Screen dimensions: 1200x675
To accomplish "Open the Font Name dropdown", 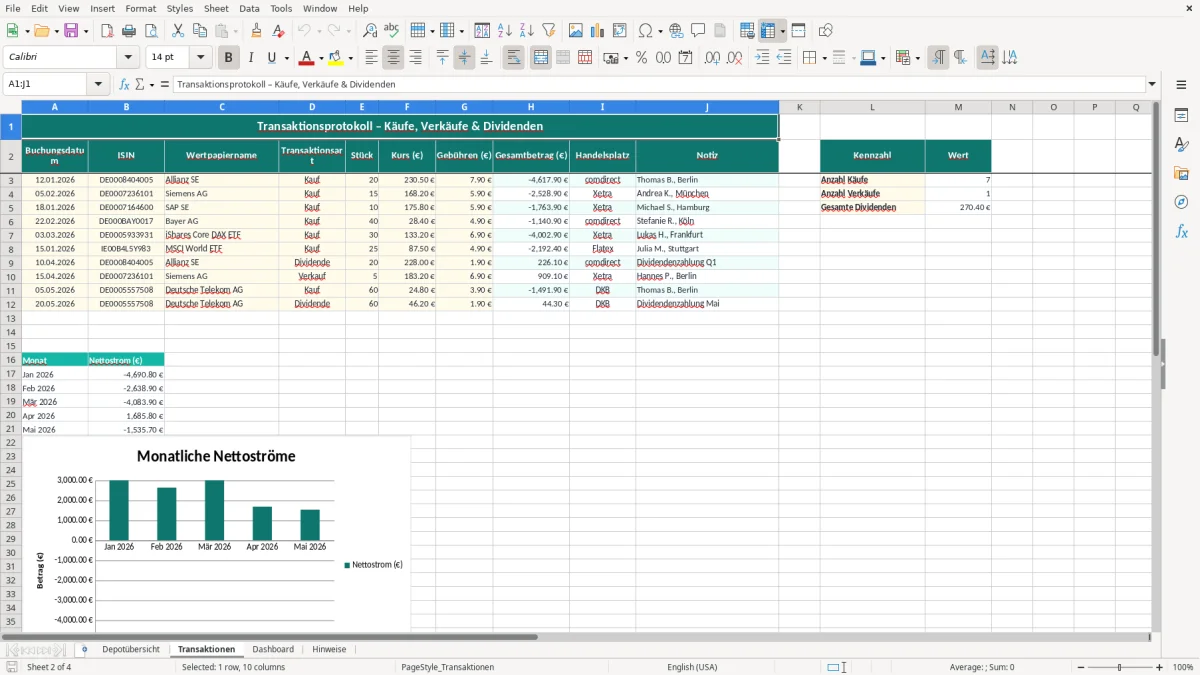I will pyautogui.click(x=127, y=58).
